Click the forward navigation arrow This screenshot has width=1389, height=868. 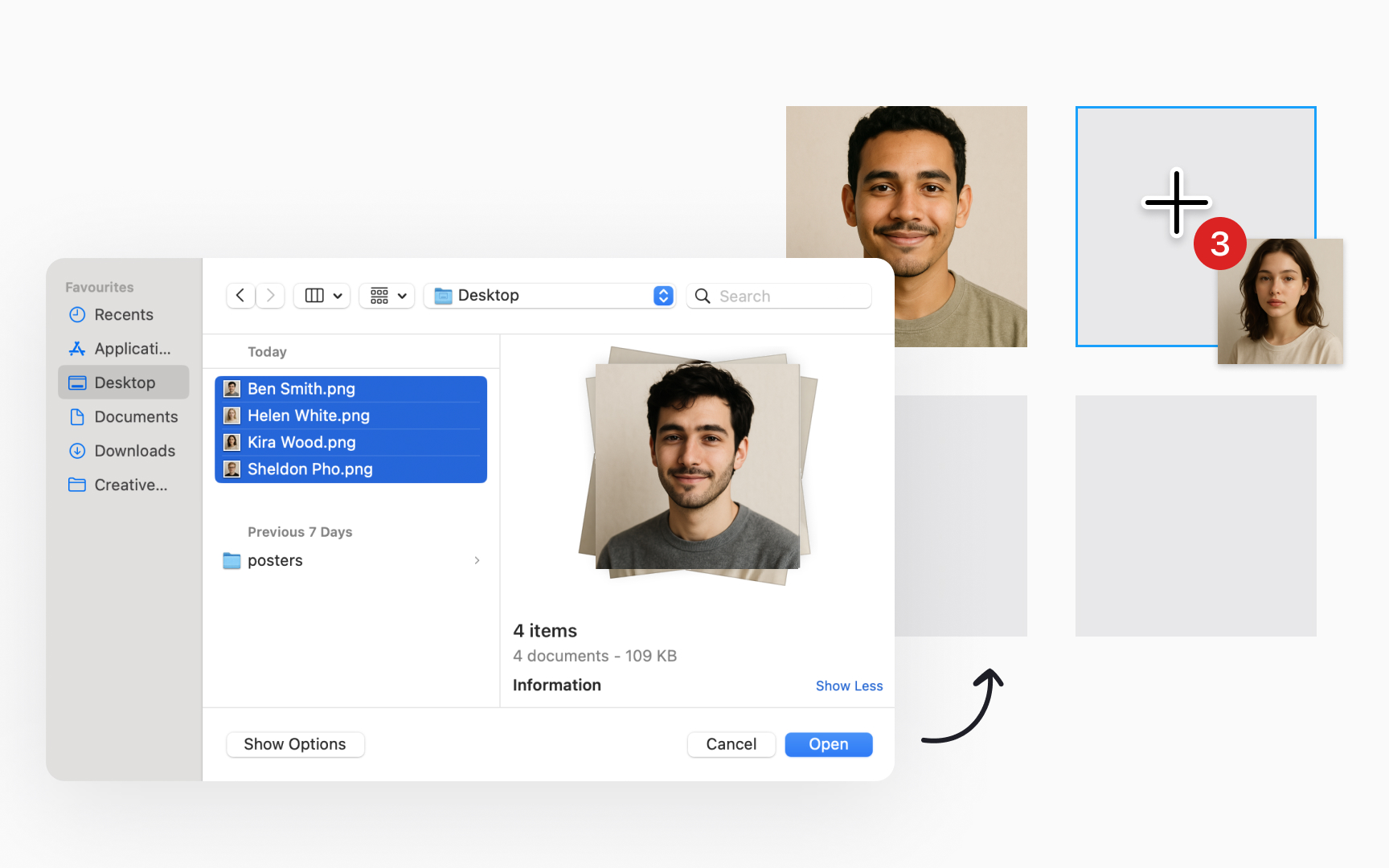(x=271, y=296)
